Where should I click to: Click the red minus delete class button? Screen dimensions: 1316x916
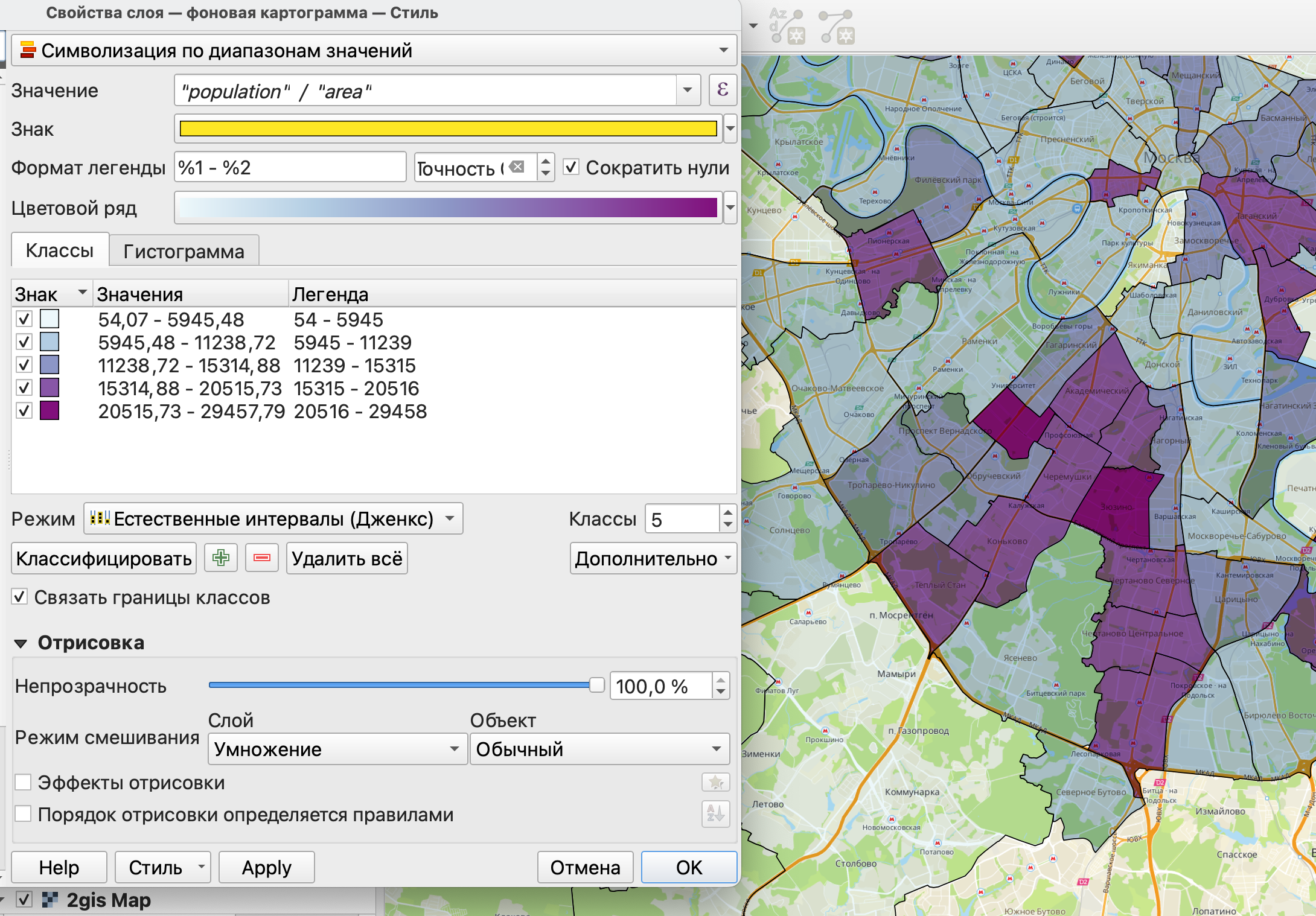pyautogui.click(x=262, y=558)
